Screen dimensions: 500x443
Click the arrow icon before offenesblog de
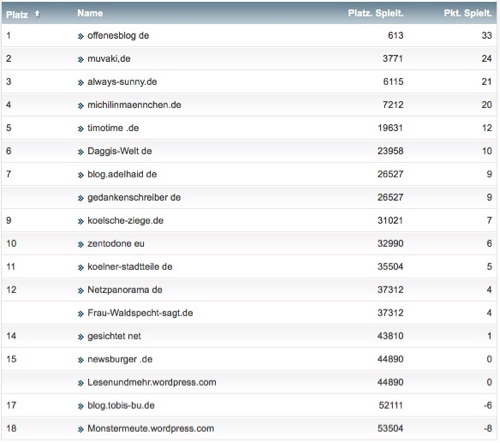[80, 36]
